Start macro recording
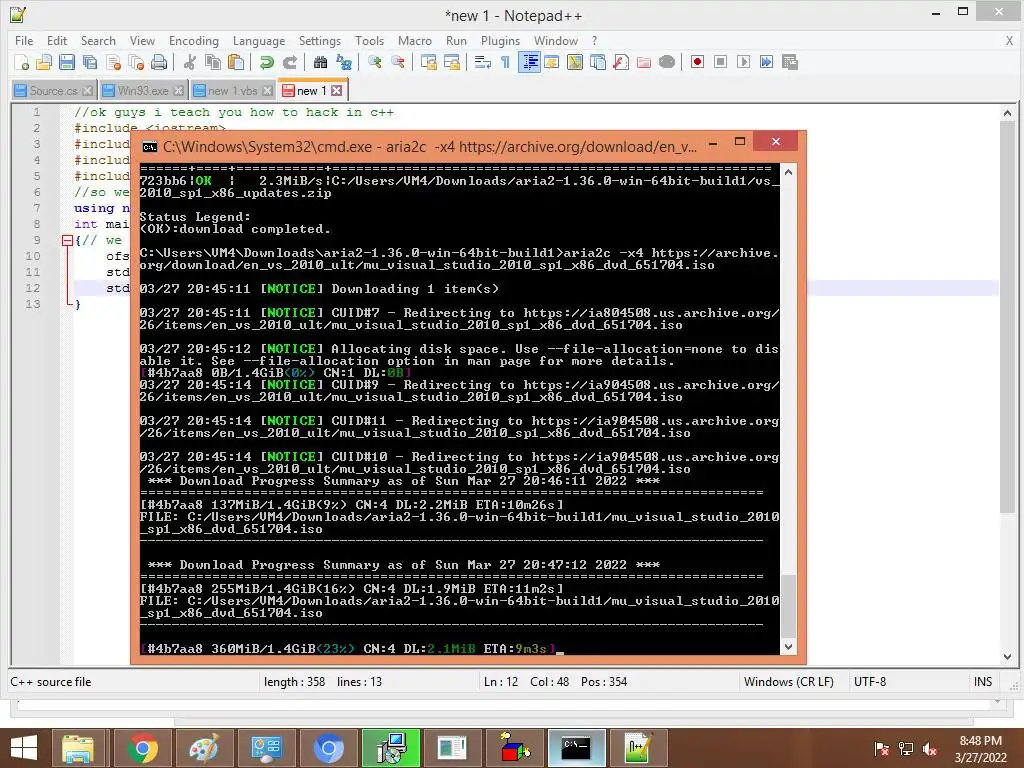The image size is (1024, 768). [697, 62]
